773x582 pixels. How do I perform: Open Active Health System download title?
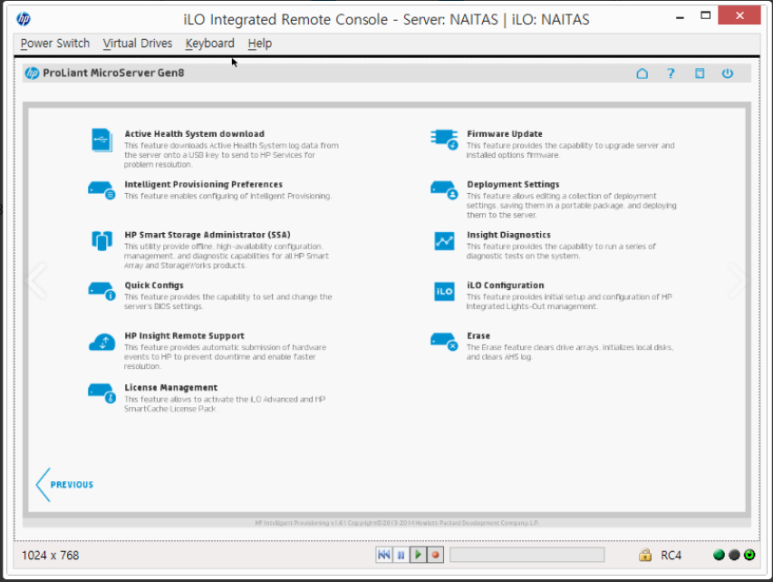click(x=194, y=134)
